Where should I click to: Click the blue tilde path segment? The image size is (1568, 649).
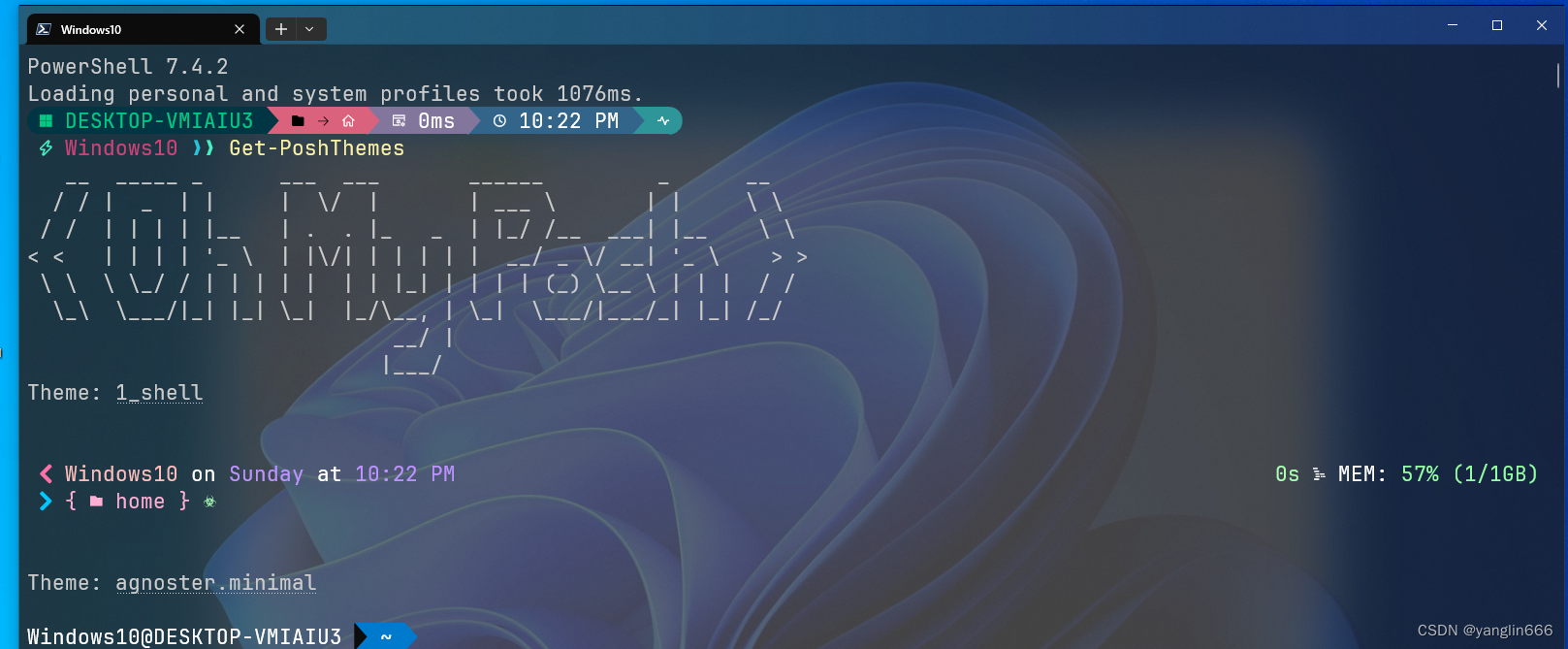(x=386, y=636)
